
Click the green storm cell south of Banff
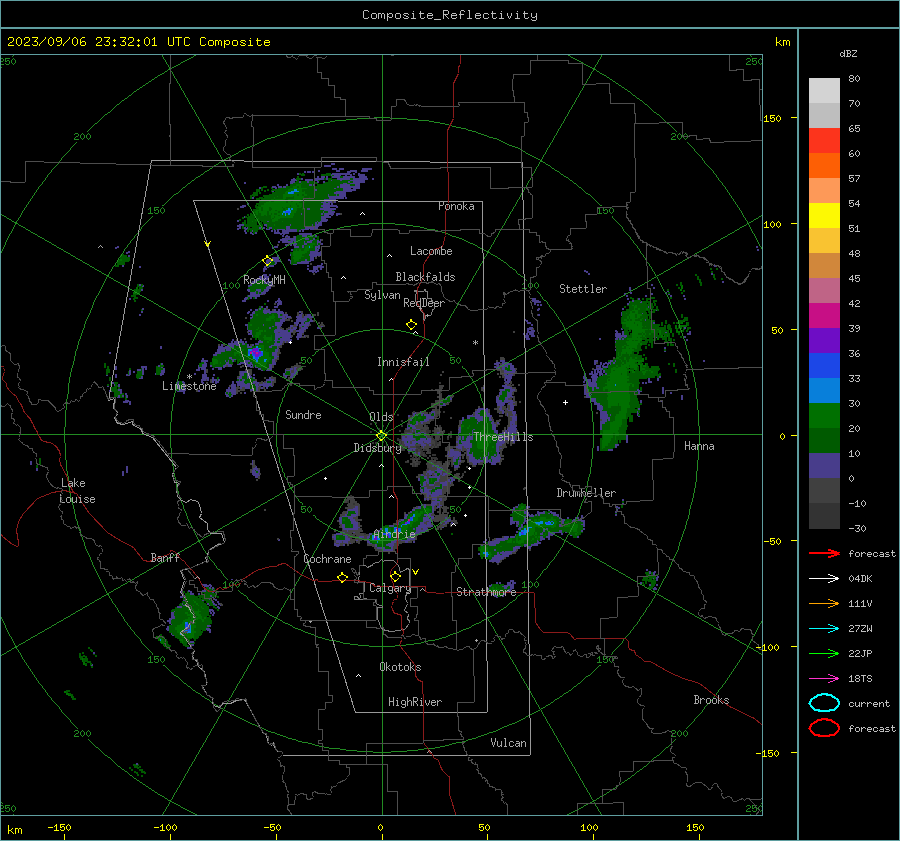[x=190, y=619]
